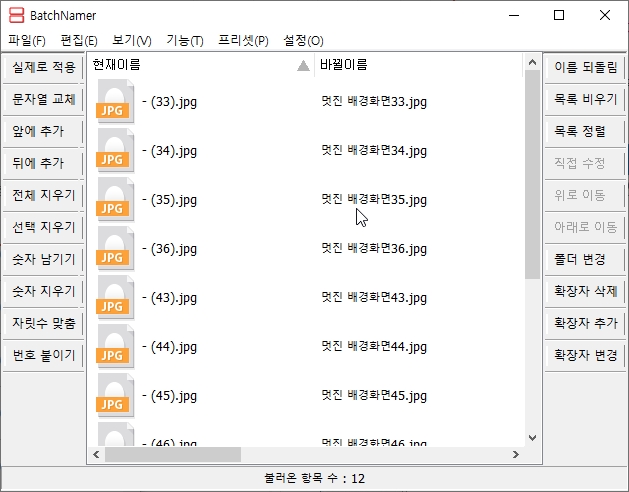Viewport: 629px width, 492px height.
Task: Click the 확장자 추가 button
Action: [585, 323]
